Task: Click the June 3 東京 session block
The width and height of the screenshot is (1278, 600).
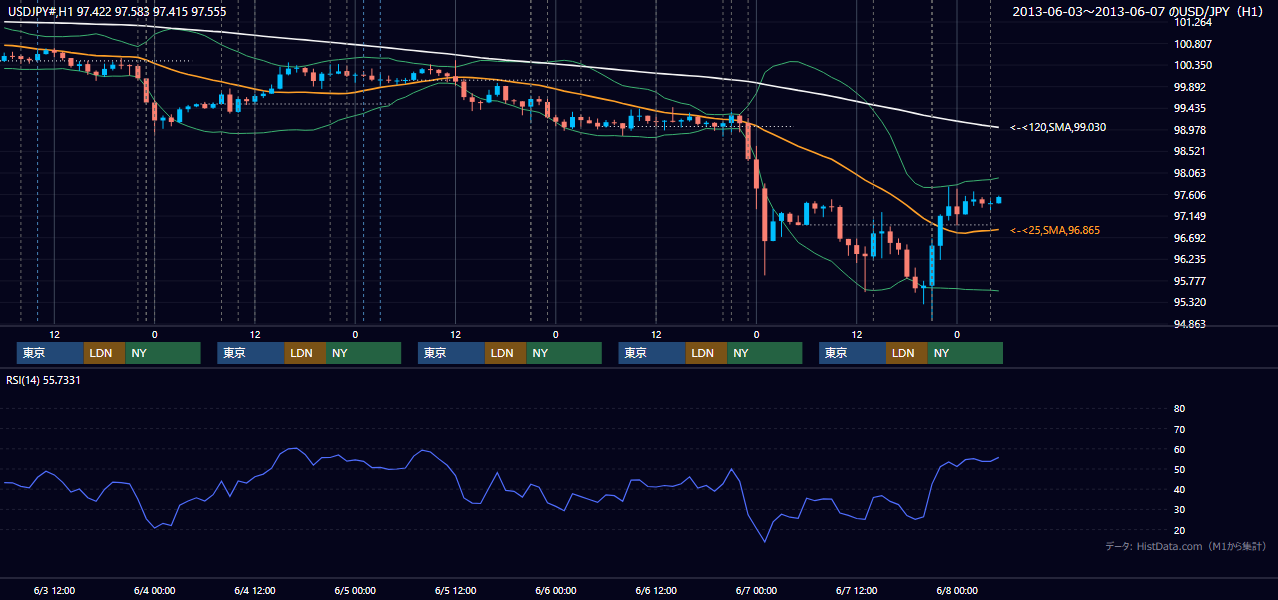Action: pyautogui.click(x=50, y=353)
